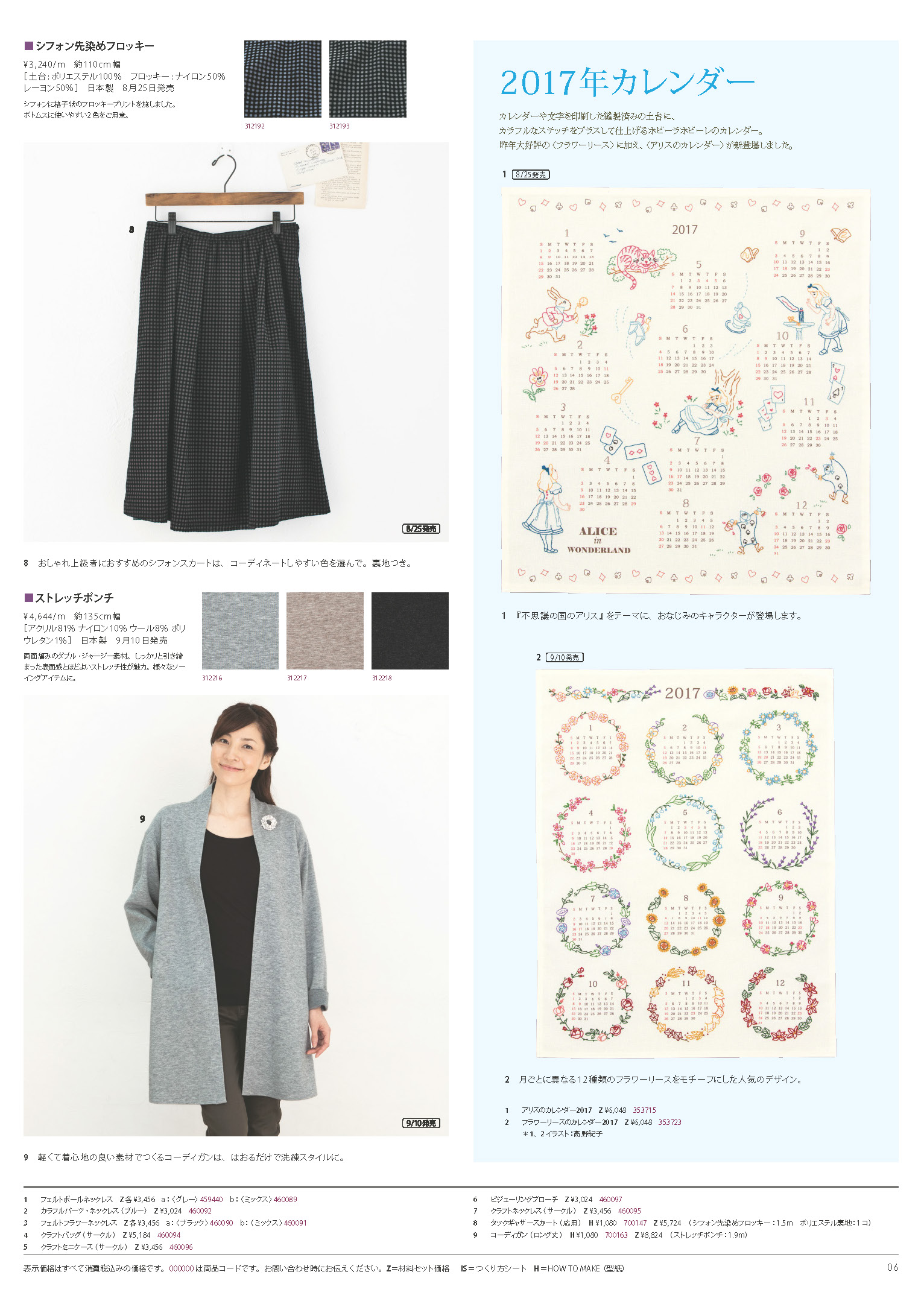Click product code 353723 for flower wreath calendar
Screen dimensions: 924x1301
coord(669,1122)
